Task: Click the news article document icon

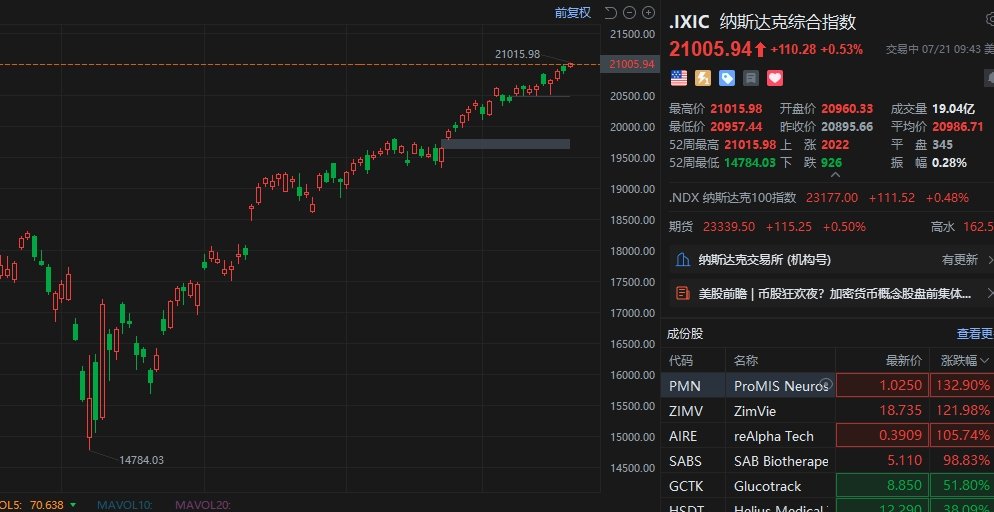Action: pos(683,293)
